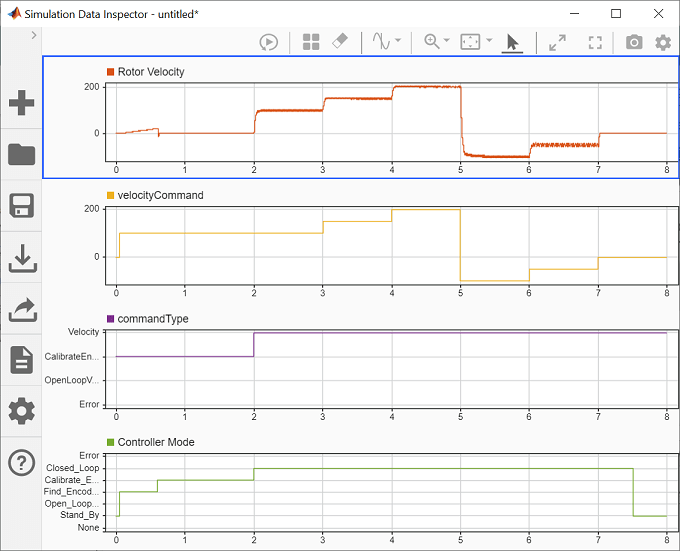Click the MATLAB logo in title bar
This screenshot has height=551, width=680.
click(x=14, y=13)
